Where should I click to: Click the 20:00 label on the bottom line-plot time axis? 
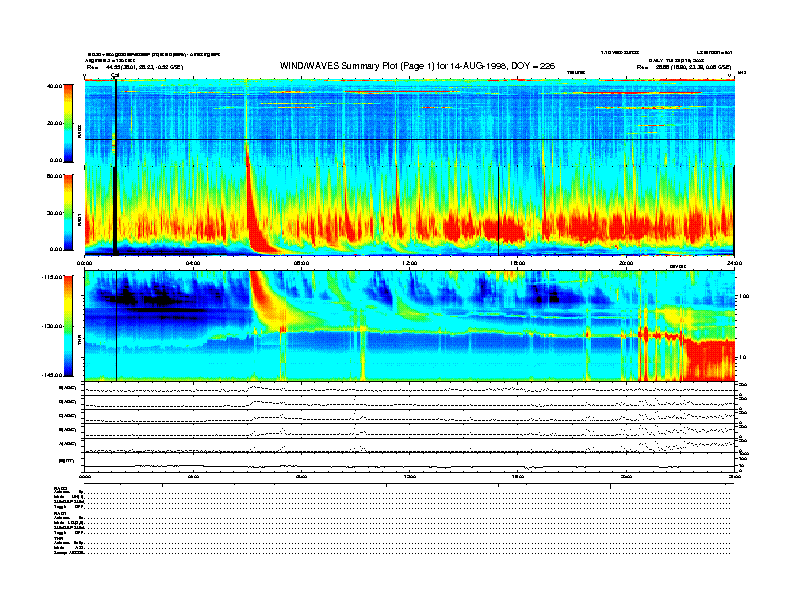tap(626, 476)
